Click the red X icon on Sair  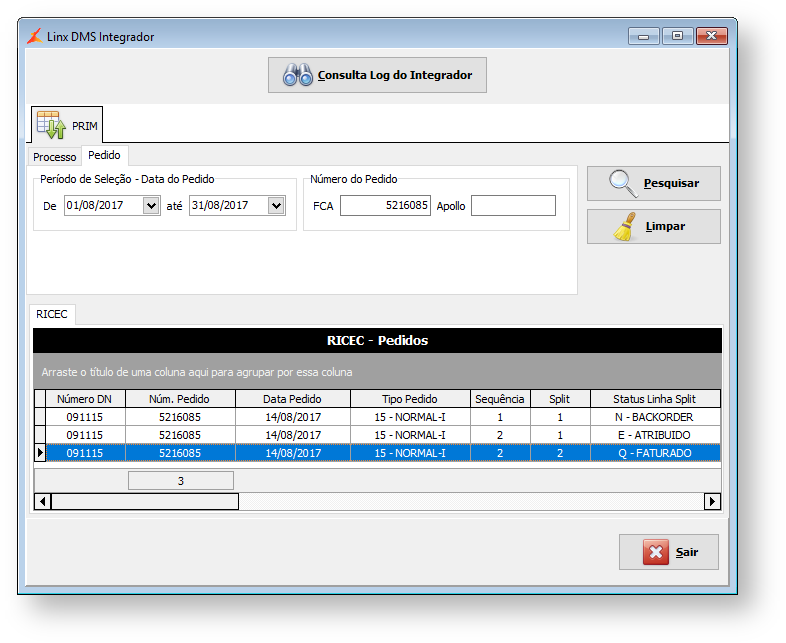[x=656, y=552]
